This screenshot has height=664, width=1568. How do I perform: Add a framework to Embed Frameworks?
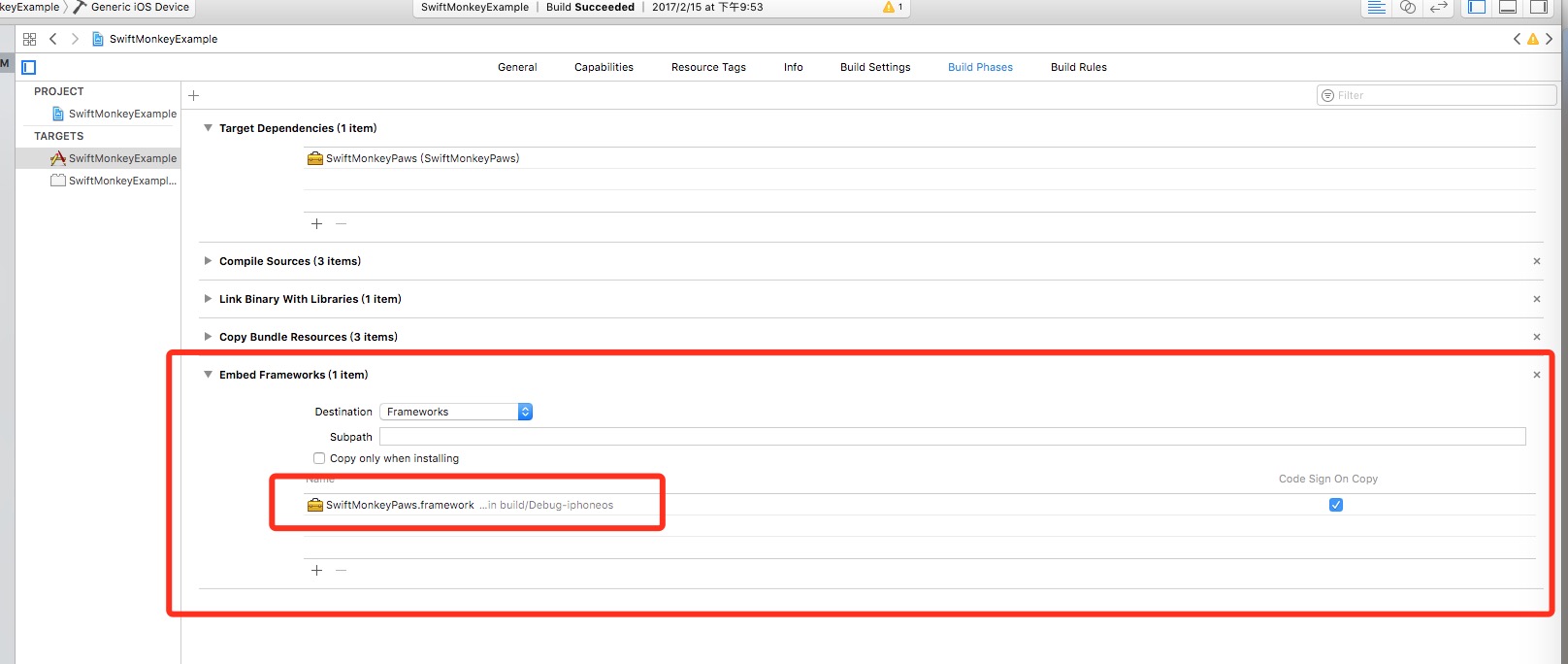tap(316, 570)
